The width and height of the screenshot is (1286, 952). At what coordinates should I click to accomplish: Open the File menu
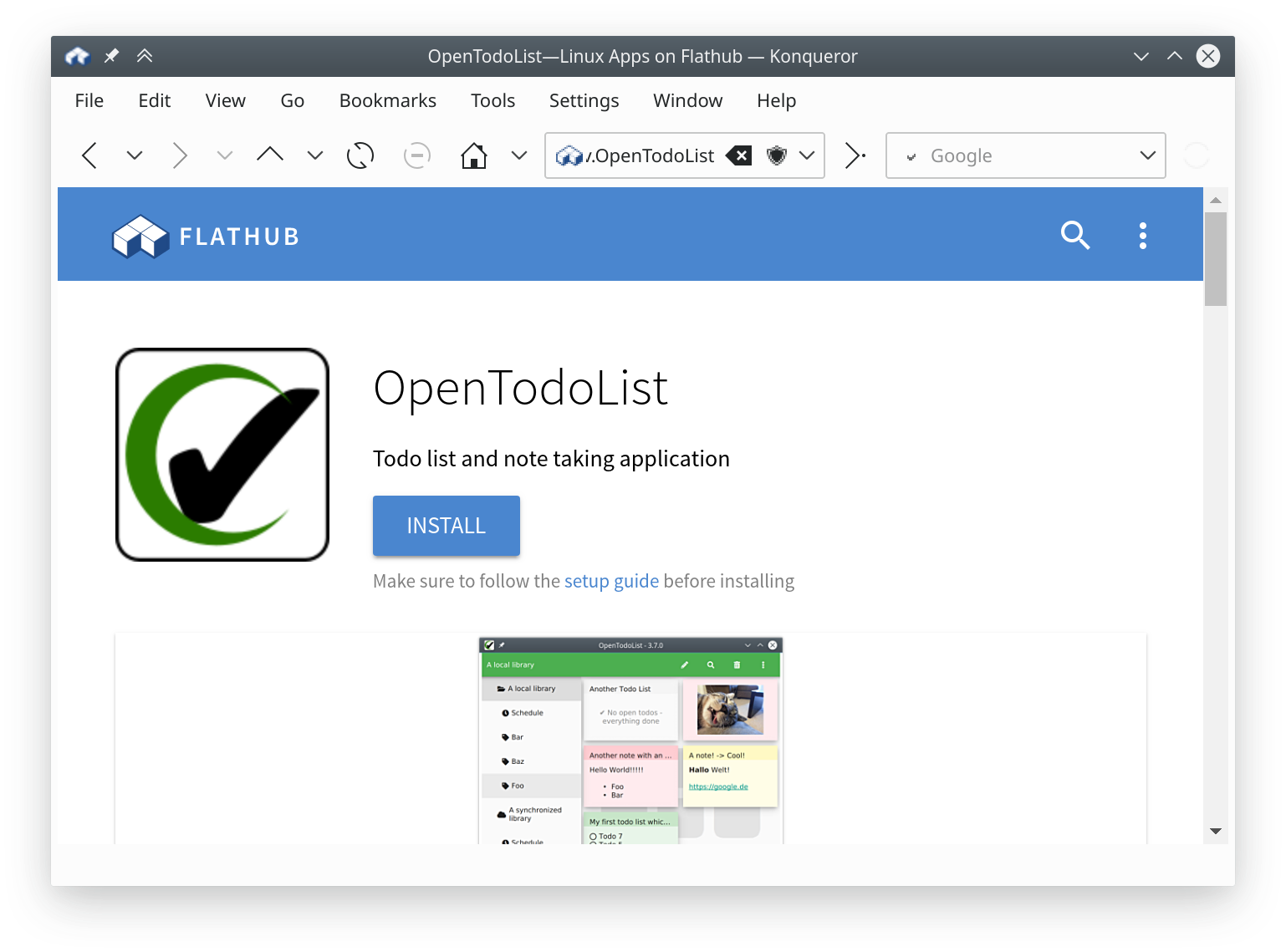tap(89, 100)
